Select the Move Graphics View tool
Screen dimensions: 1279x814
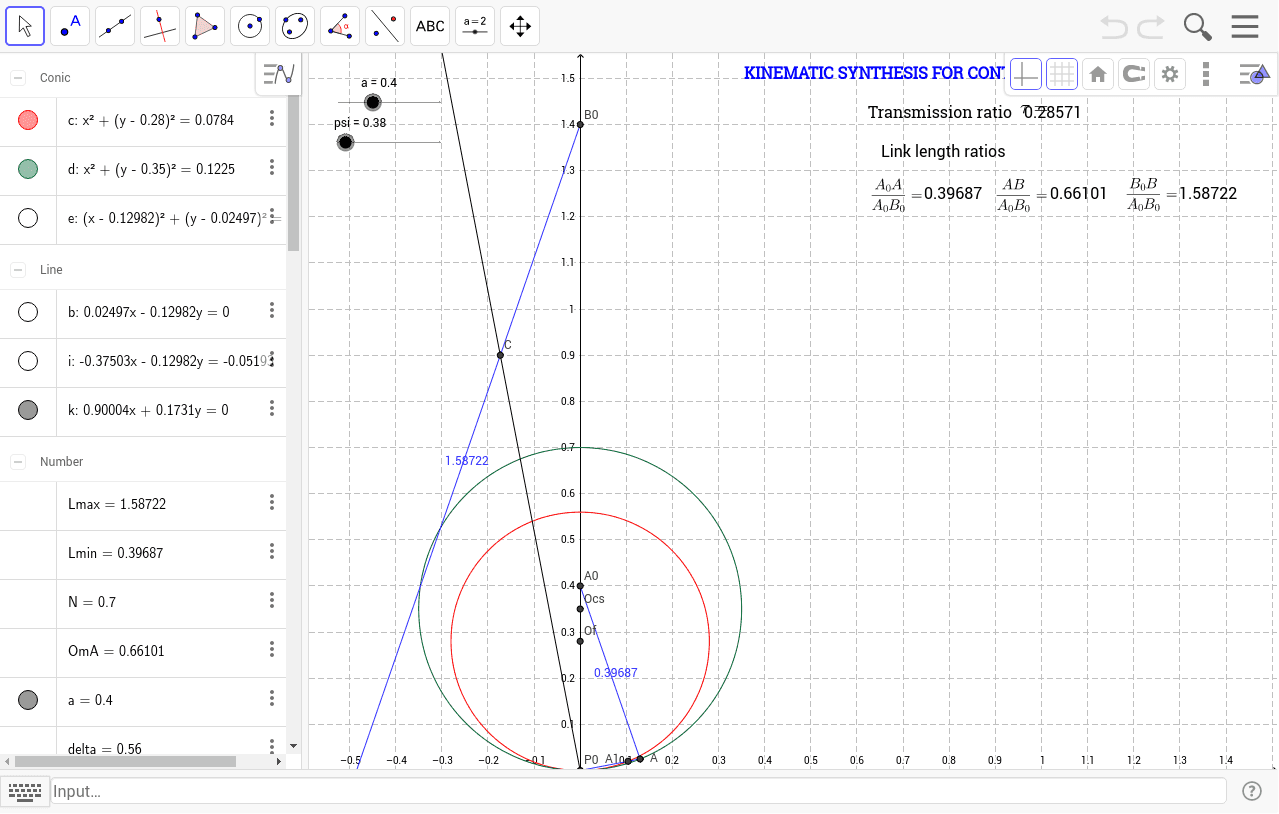520,26
